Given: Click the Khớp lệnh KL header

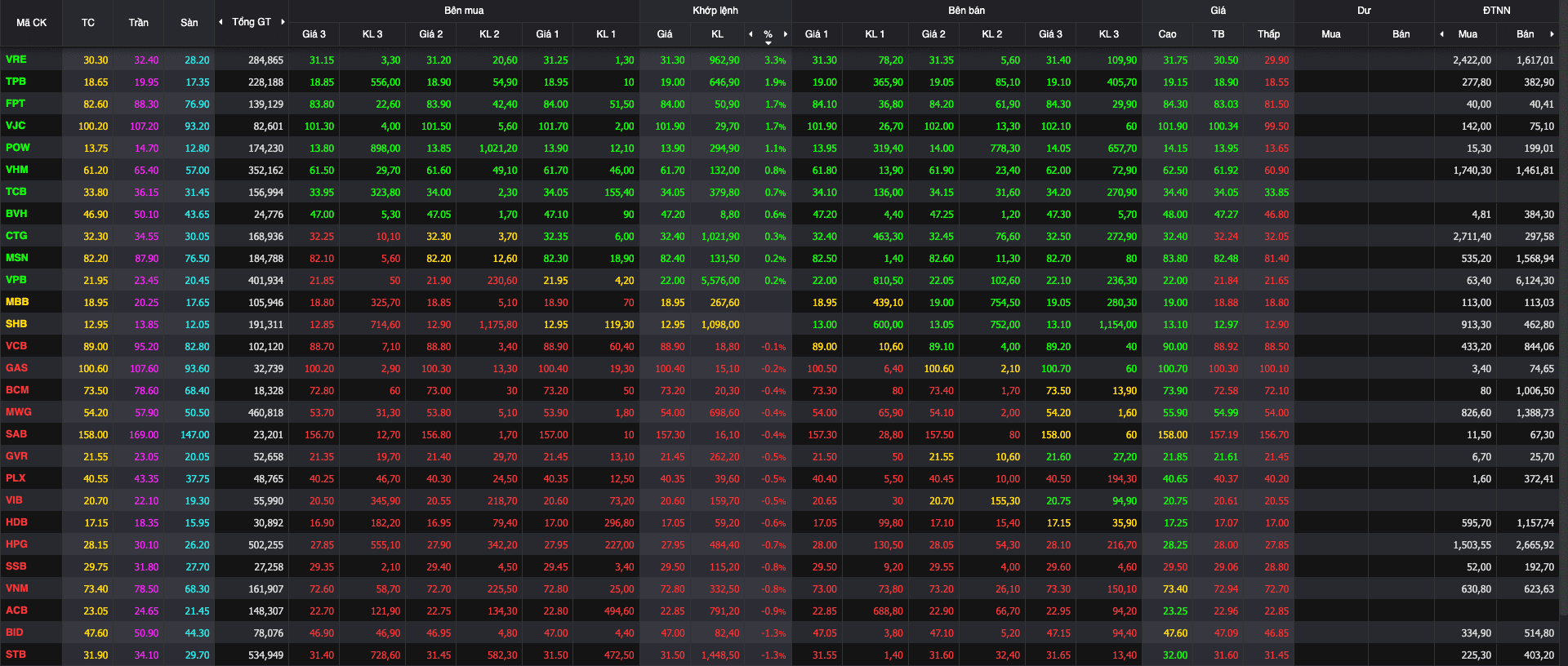Looking at the screenshot, I should click(717, 34).
